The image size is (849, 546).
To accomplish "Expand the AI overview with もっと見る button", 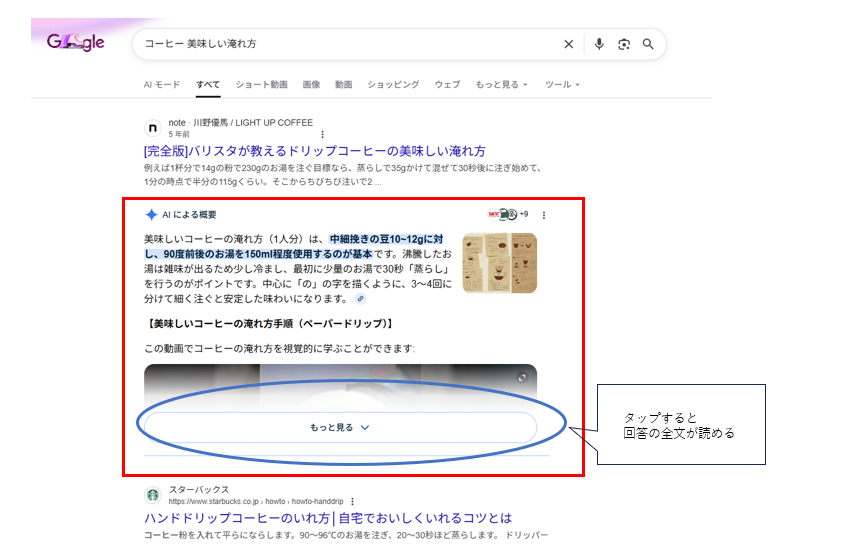I will pos(340,427).
